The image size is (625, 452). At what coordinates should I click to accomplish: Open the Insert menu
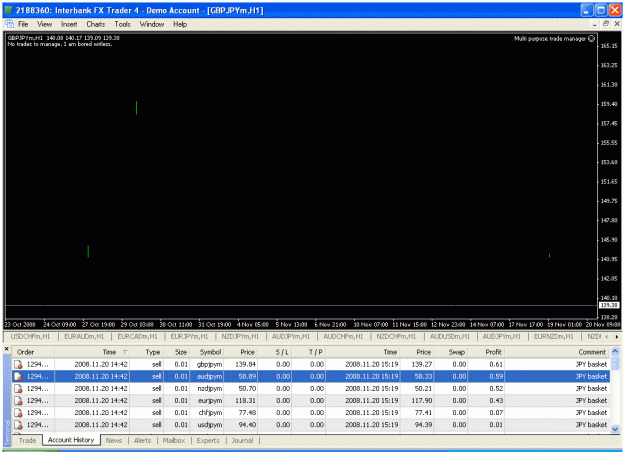pos(69,24)
